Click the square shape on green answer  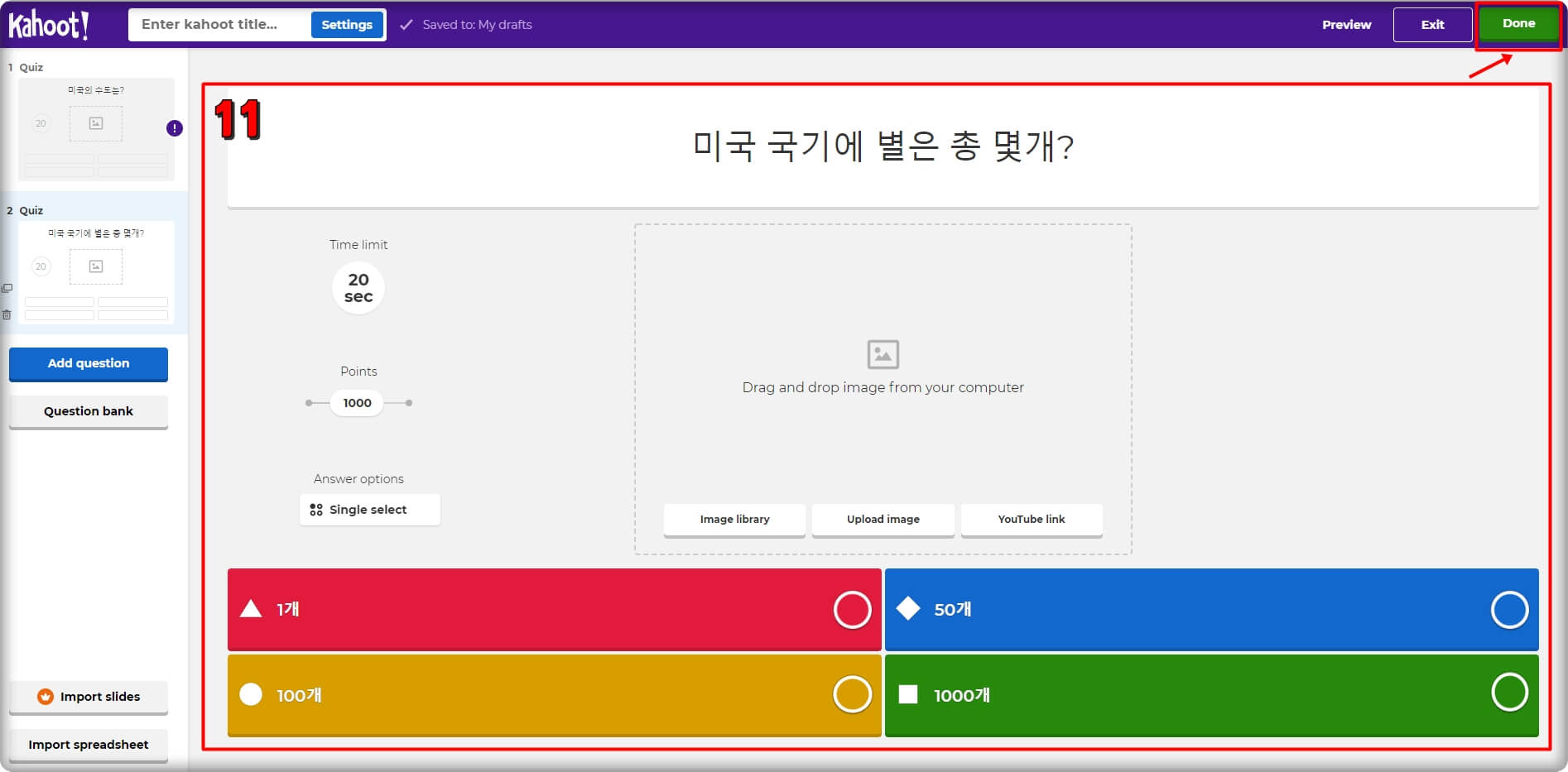tap(908, 694)
